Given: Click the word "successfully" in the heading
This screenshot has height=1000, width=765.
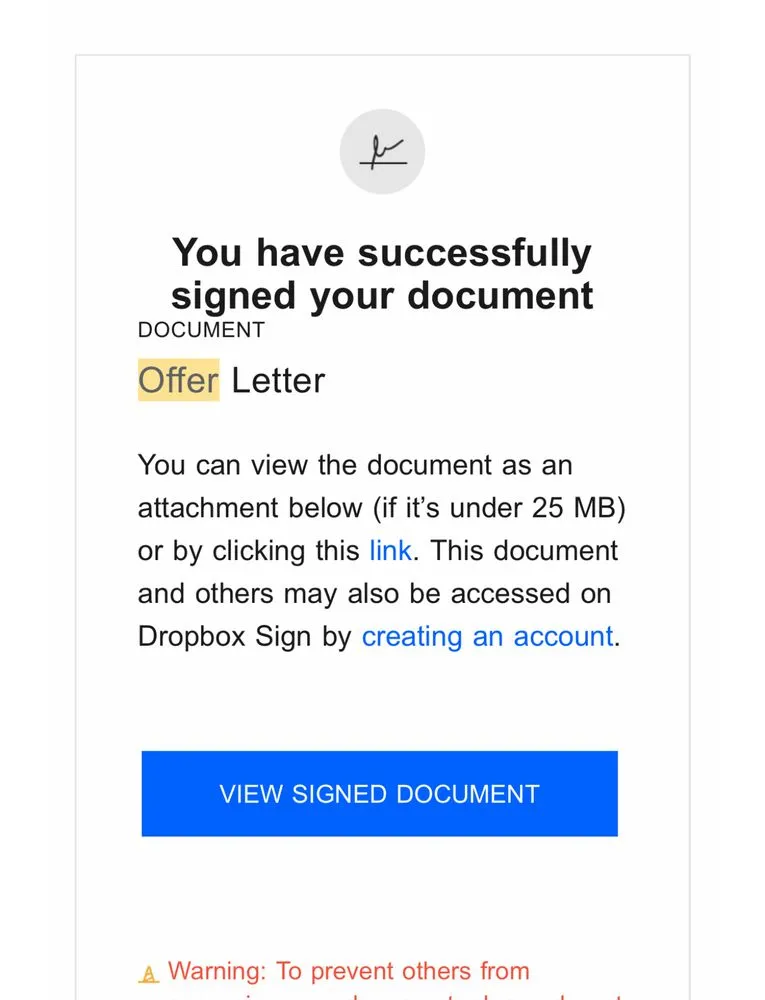Looking at the screenshot, I should [x=474, y=253].
